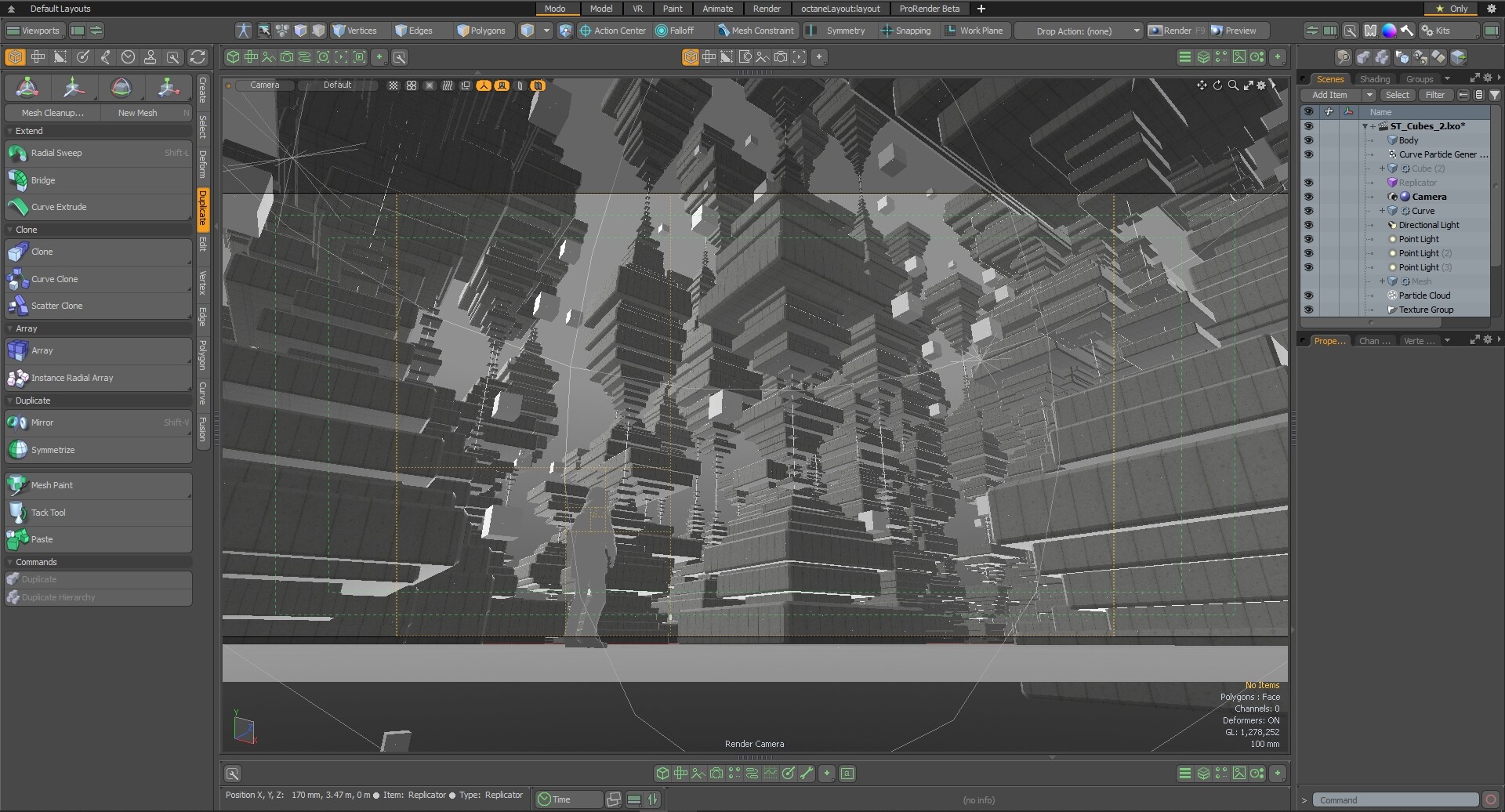
Task: Select the Array tool
Action: click(x=98, y=350)
